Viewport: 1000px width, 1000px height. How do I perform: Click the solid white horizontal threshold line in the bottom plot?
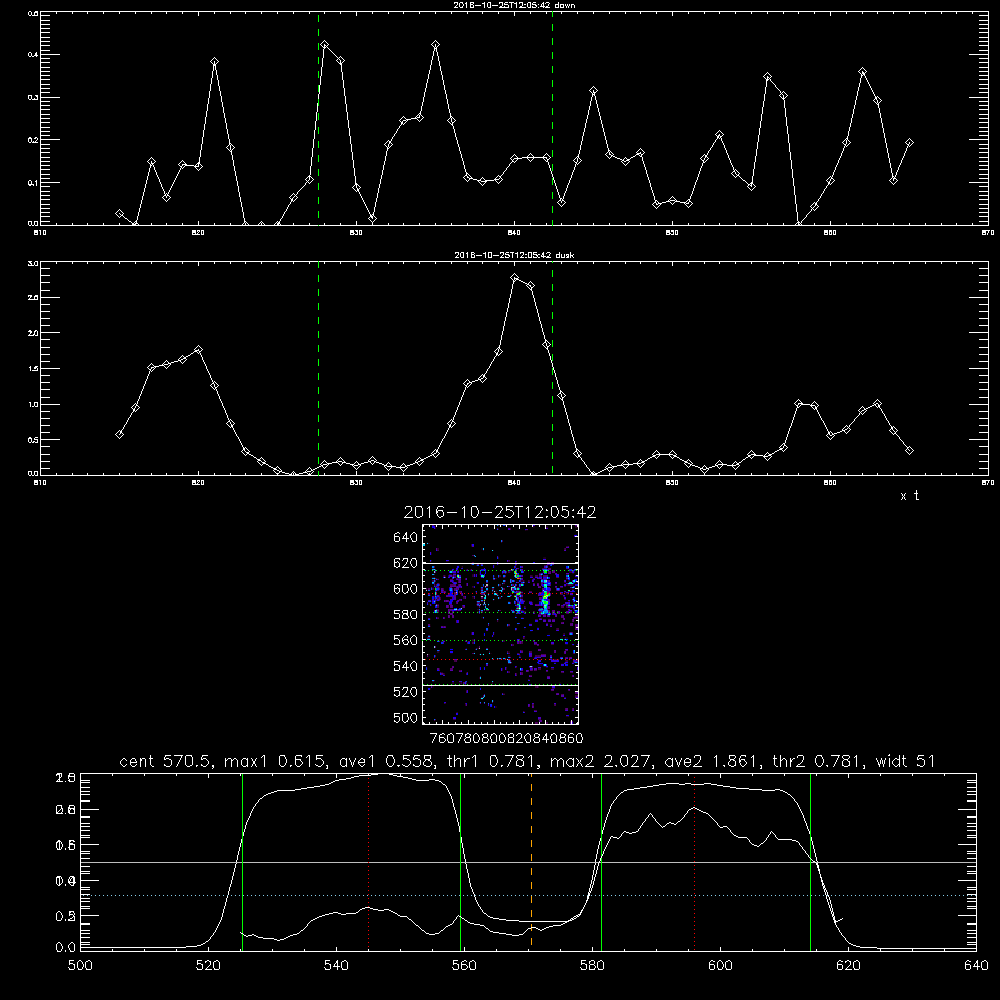(528, 862)
